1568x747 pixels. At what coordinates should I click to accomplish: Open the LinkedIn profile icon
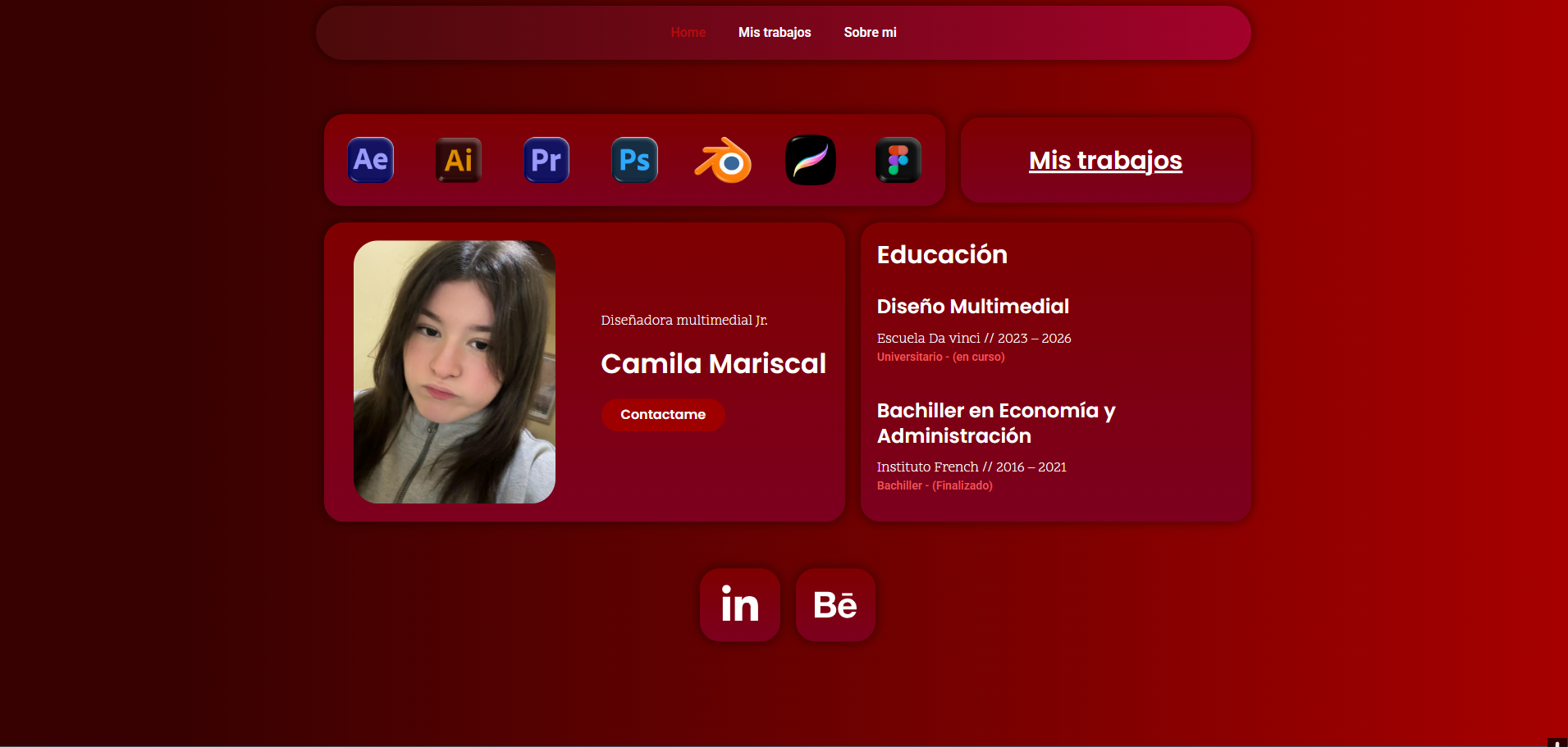tap(740, 605)
